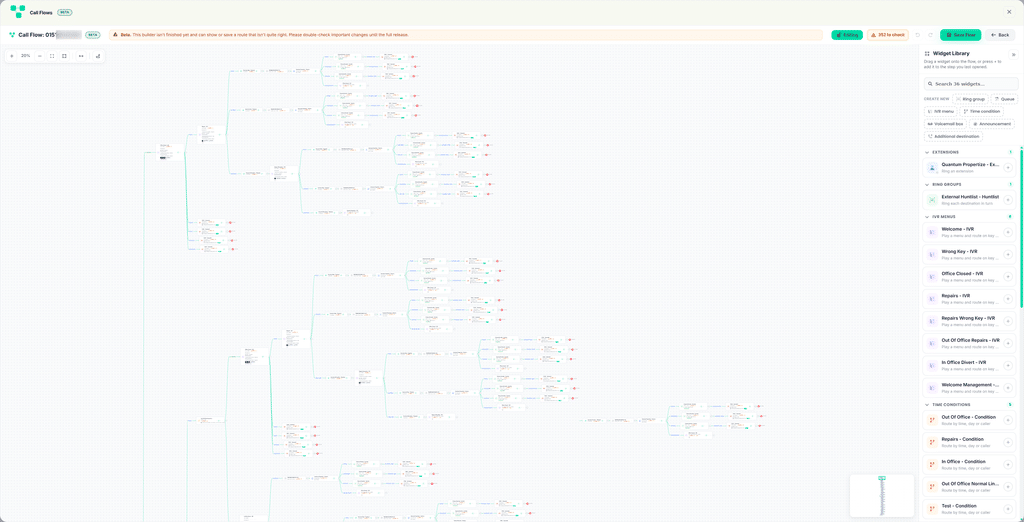The width and height of the screenshot is (1024, 522).
Task: Click the minimap thumbnail of the flow
Action: click(x=882, y=496)
